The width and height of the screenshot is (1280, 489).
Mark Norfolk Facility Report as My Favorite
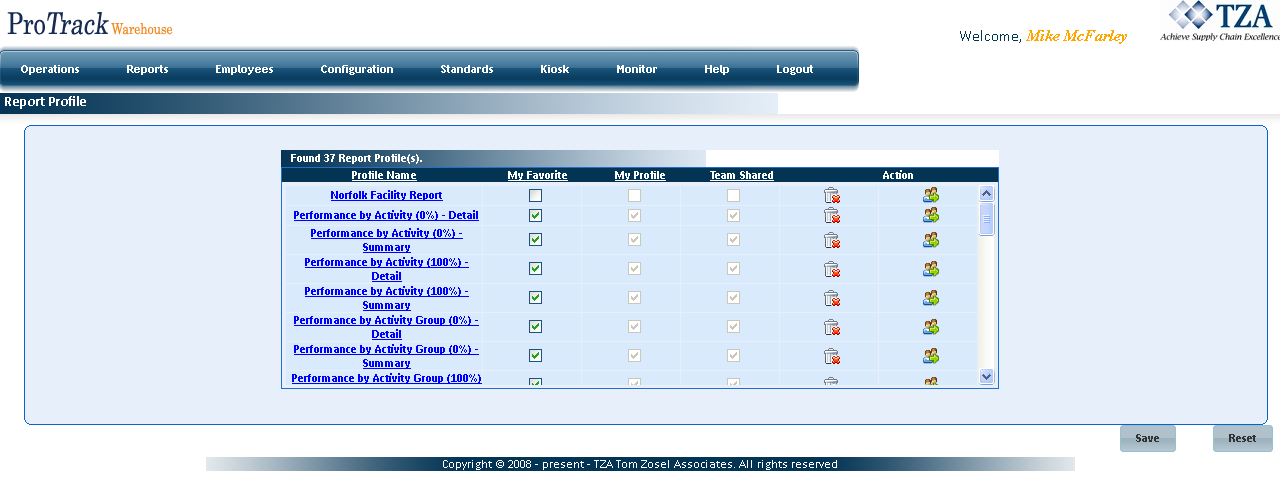(x=536, y=196)
